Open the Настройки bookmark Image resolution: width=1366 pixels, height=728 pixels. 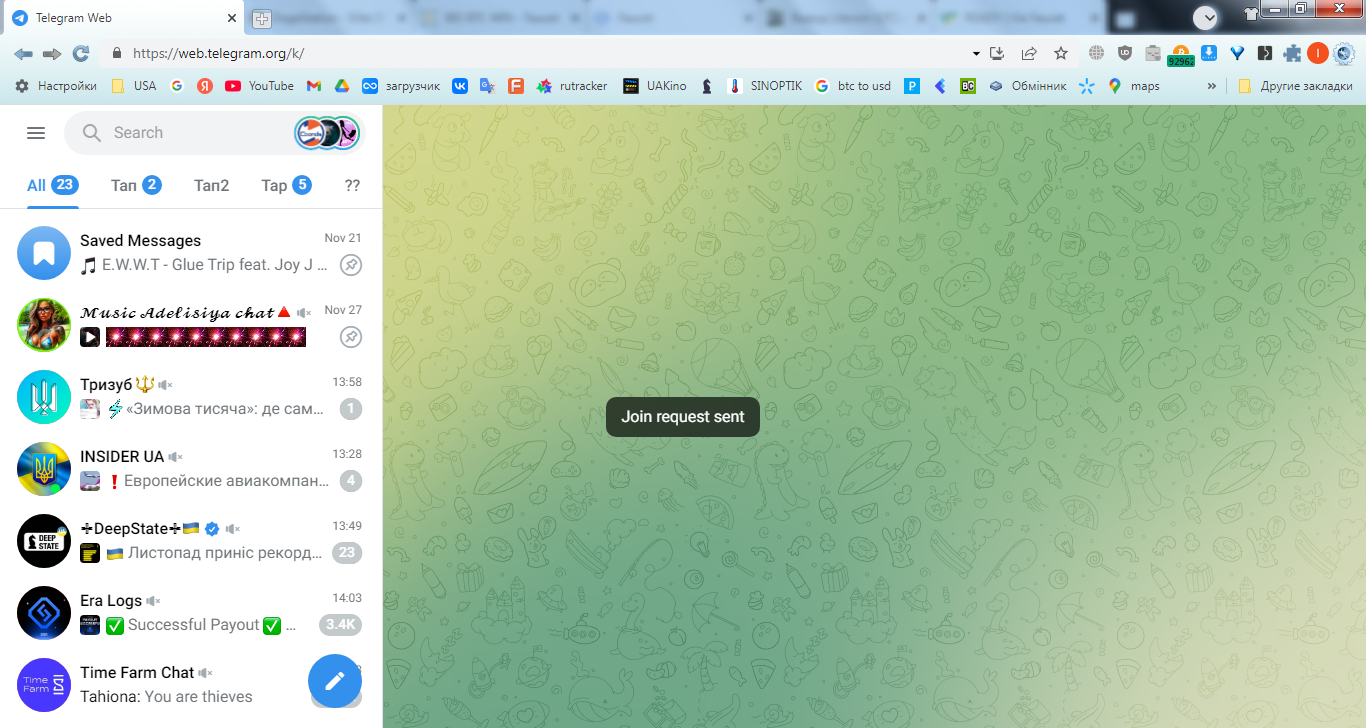pyautogui.click(x=56, y=86)
